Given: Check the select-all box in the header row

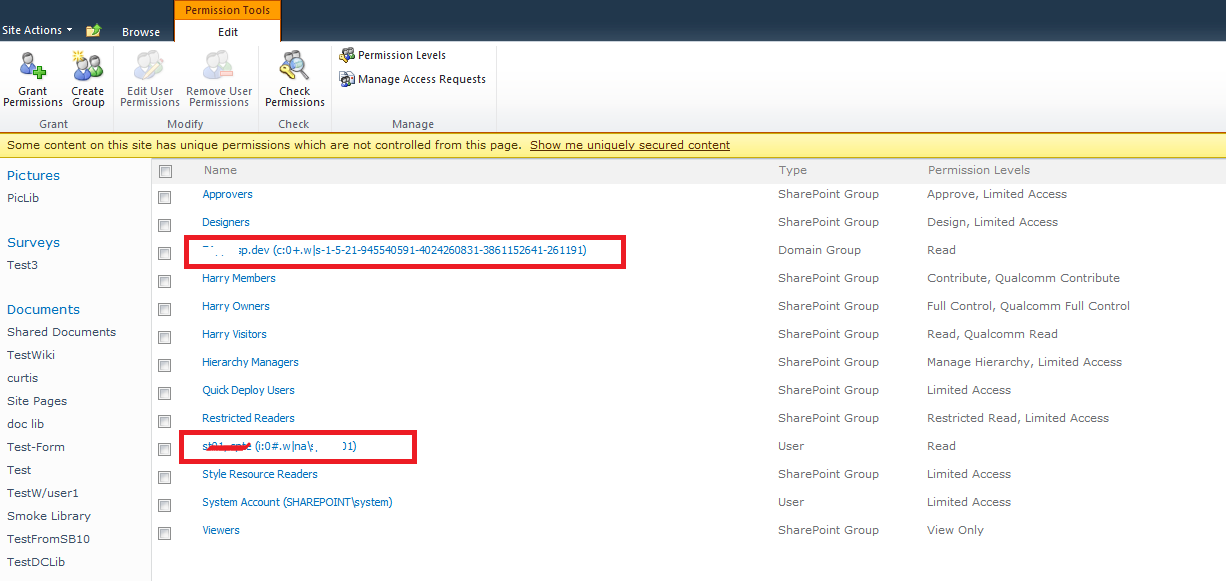Looking at the screenshot, I should click(x=164, y=170).
